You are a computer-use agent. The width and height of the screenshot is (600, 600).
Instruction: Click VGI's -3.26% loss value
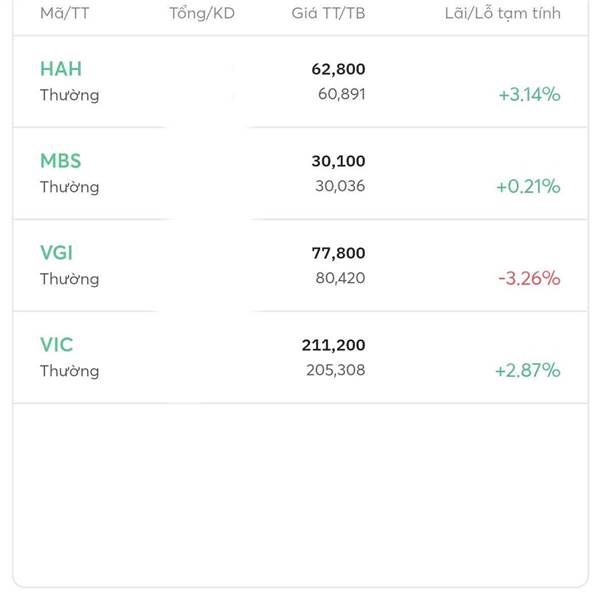tap(529, 279)
